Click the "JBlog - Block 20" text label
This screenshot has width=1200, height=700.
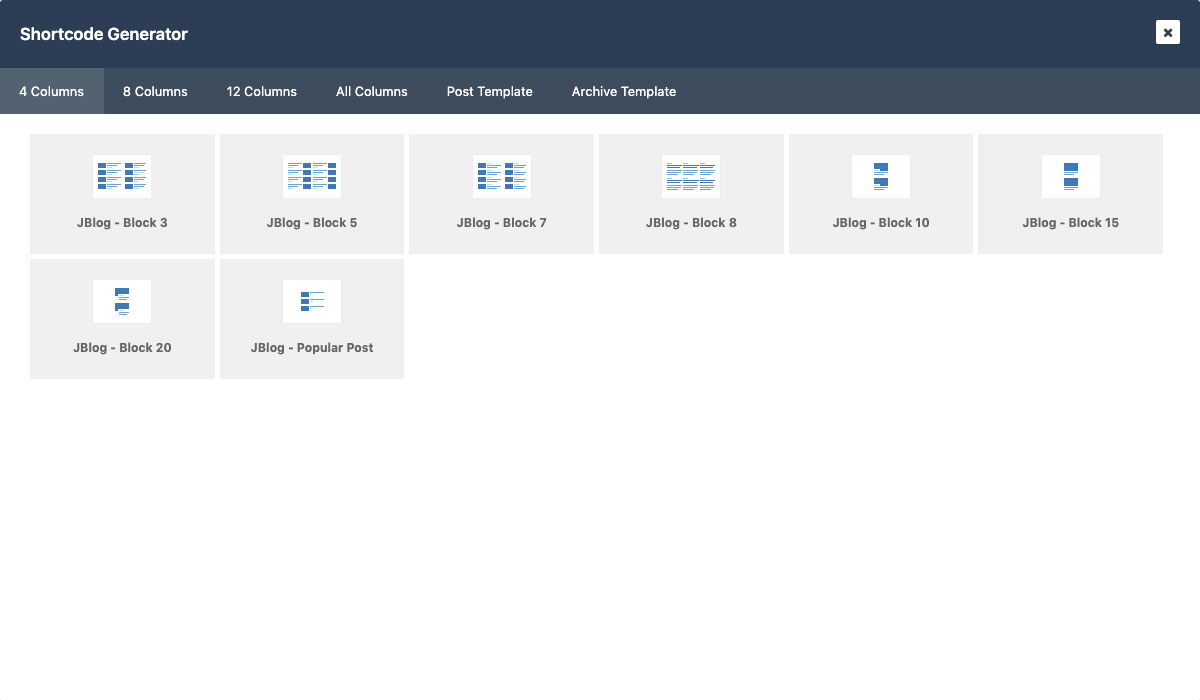click(122, 348)
